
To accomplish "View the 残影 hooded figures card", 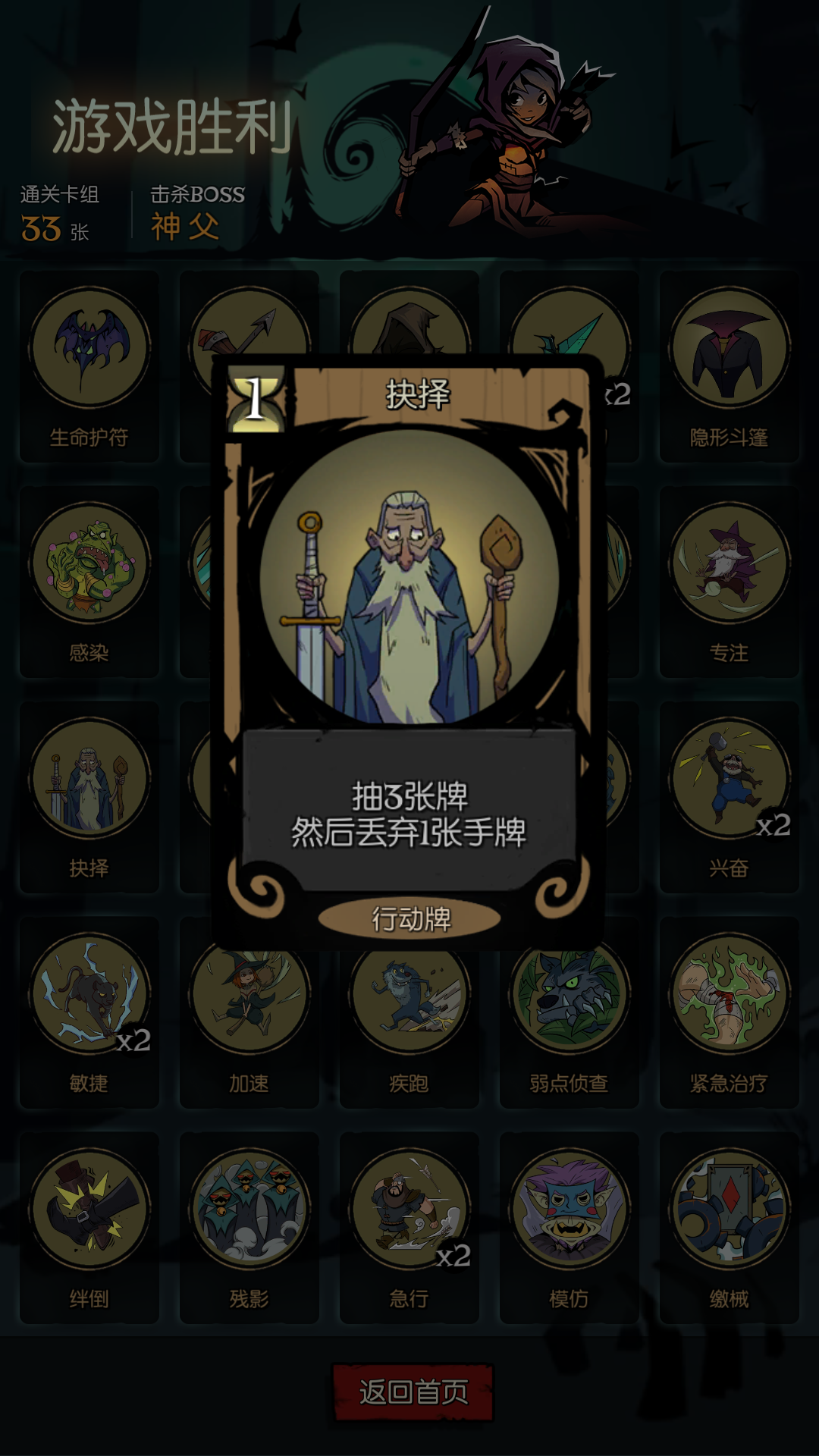I will click(x=249, y=1228).
